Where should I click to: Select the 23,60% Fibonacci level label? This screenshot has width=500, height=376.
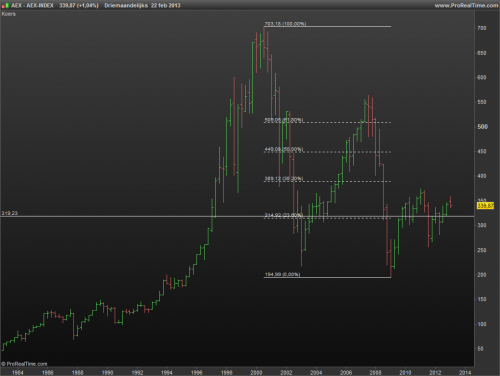284,215
